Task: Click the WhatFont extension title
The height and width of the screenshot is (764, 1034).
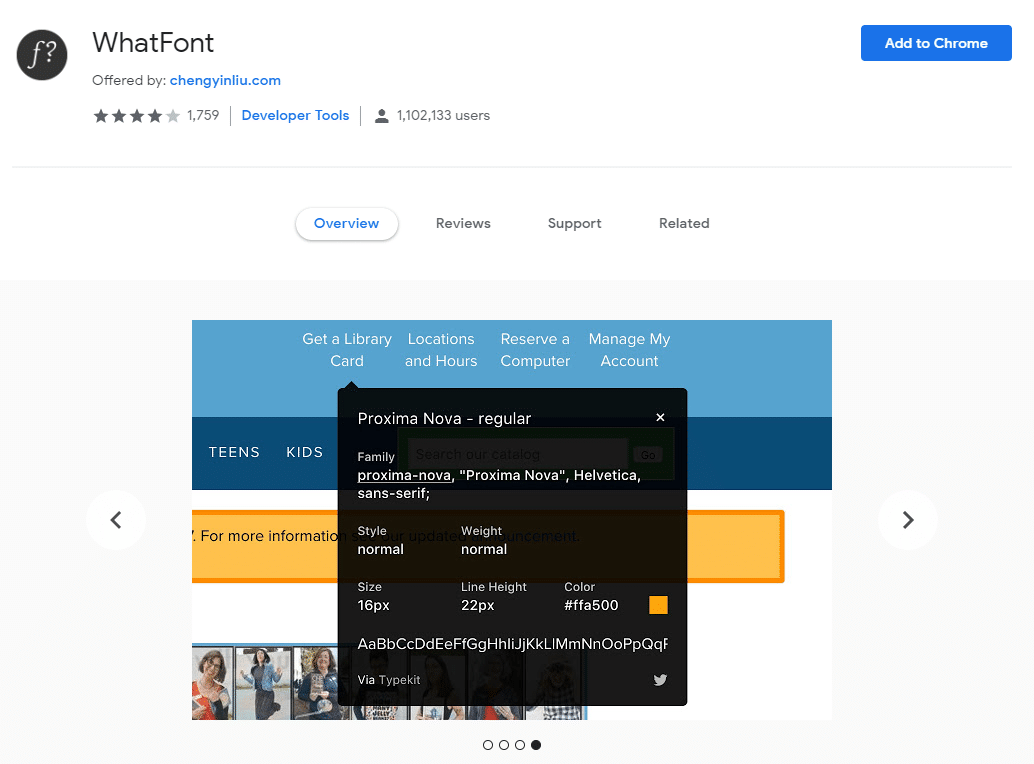Action: pyautogui.click(x=153, y=43)
